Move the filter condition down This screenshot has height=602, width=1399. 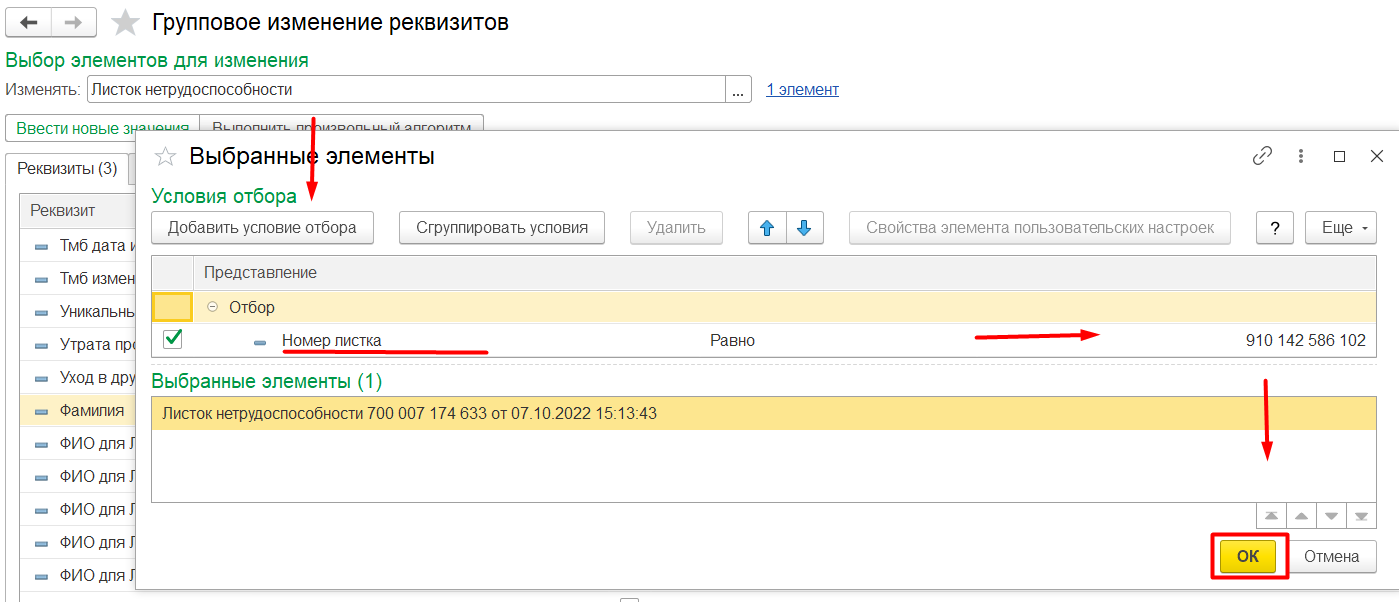pyautogui.click(x=804, y=228)
